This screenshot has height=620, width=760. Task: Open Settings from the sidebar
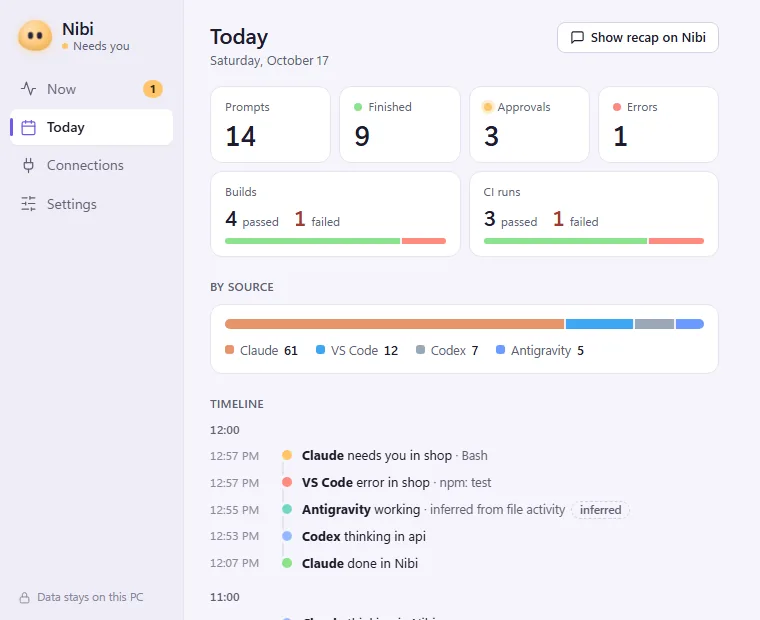91,204
